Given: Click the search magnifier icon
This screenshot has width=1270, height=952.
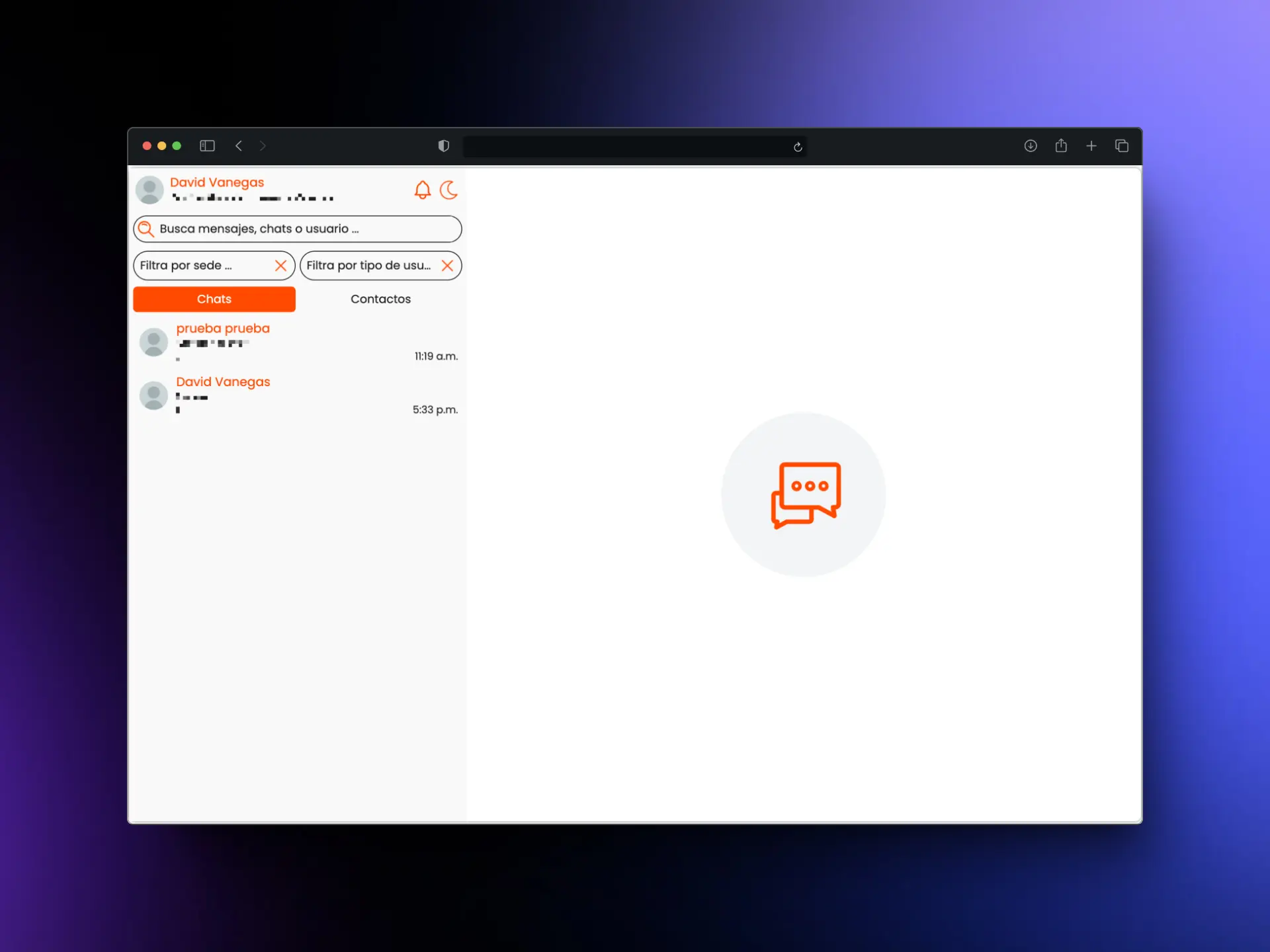Looking at the screenshot, I should (146, 229).
